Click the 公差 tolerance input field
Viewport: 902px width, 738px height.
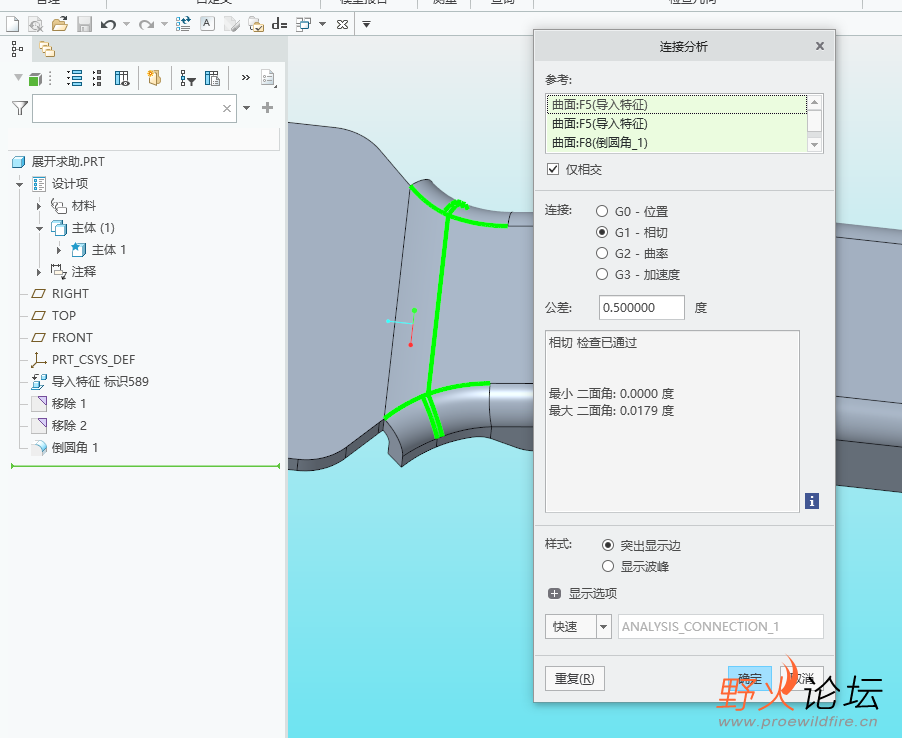coord(641,308)
